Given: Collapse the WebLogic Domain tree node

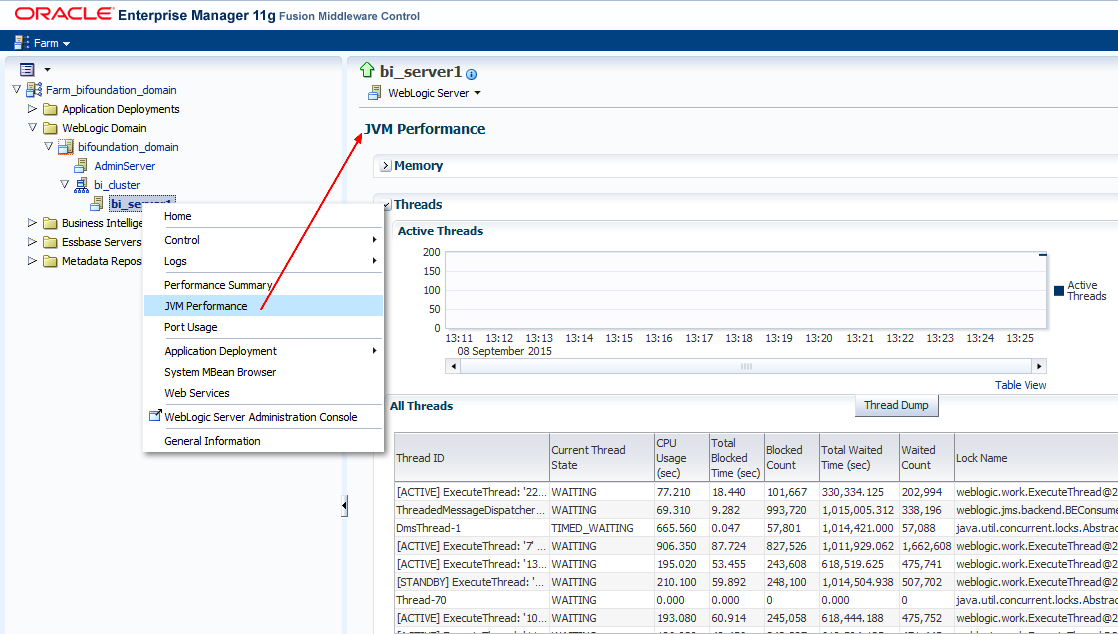Looking at the screenshot, I should point(32,127).
